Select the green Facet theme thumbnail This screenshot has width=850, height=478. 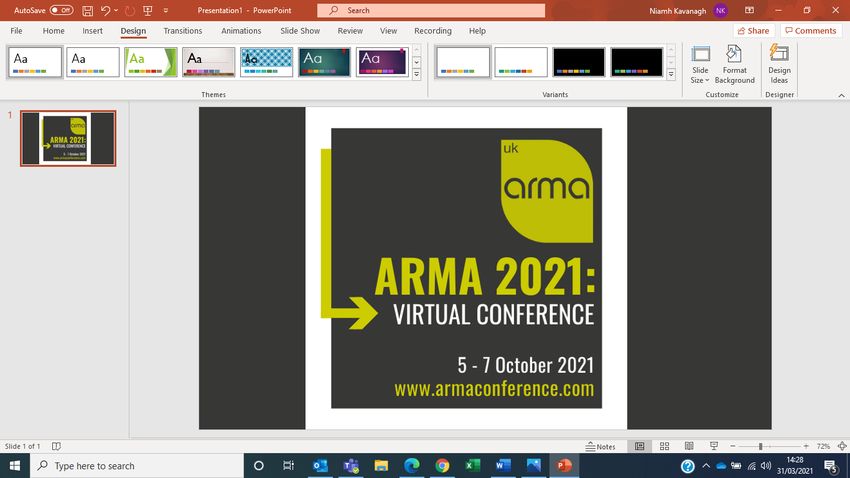[x=151, y=62]
